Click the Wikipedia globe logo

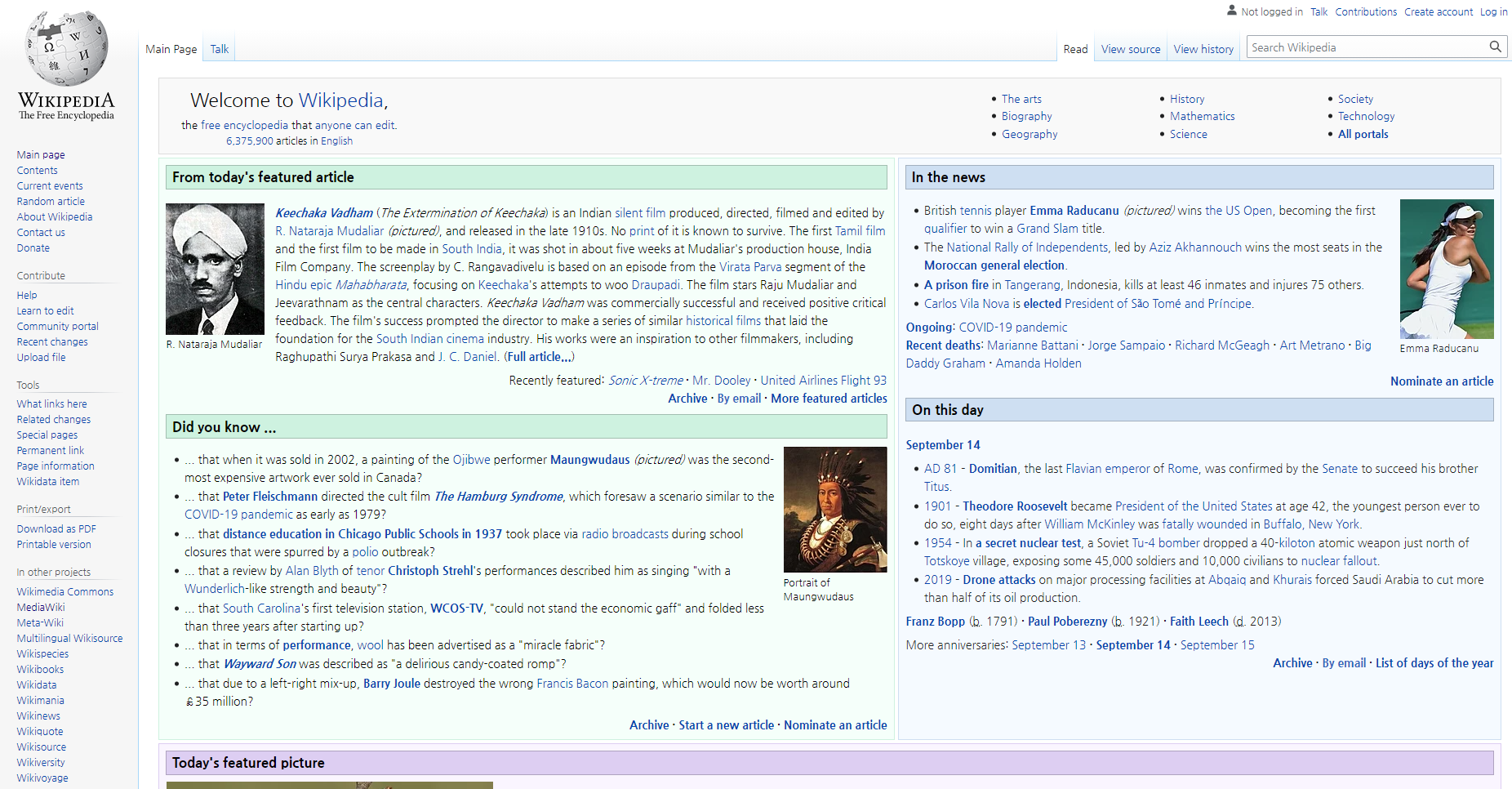click(66, 49)
